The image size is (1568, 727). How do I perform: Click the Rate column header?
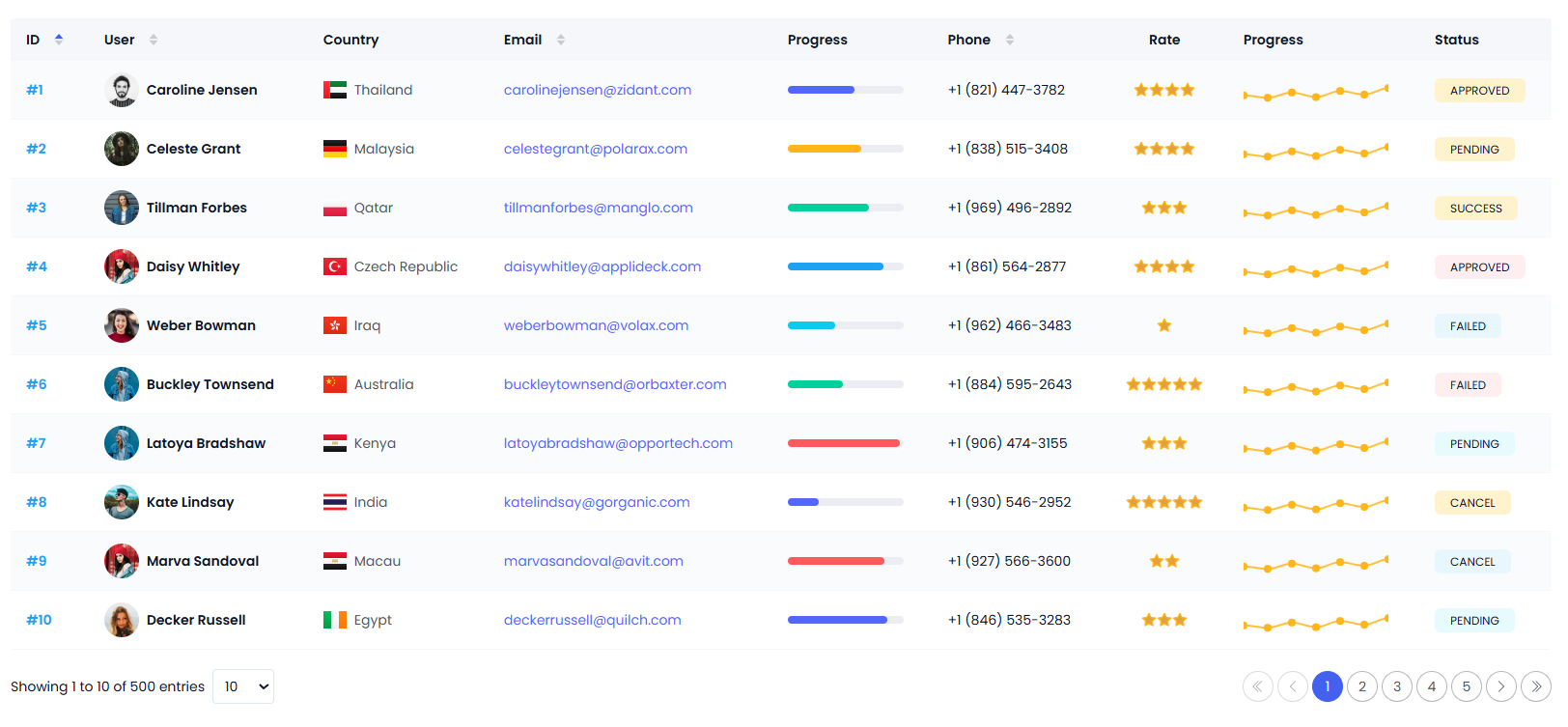click(x=1164, y=40)
